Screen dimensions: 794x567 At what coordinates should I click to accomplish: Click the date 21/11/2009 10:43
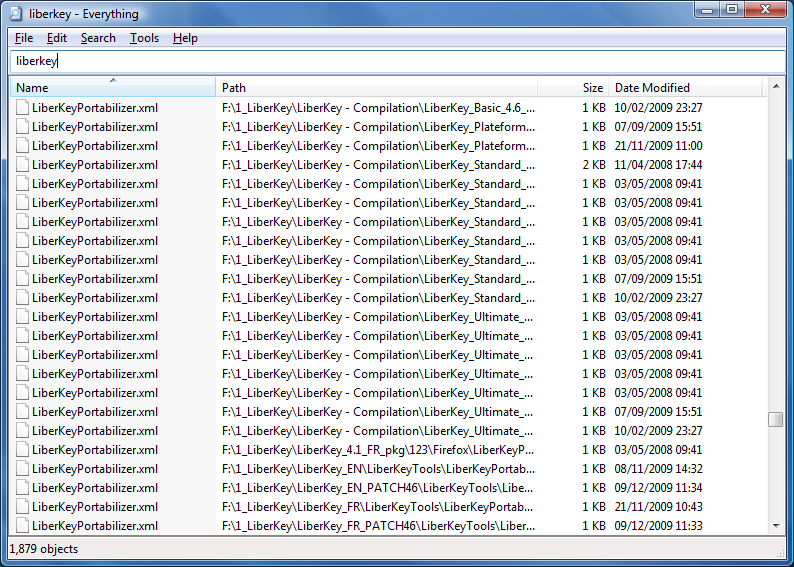(x=658, y=507)
